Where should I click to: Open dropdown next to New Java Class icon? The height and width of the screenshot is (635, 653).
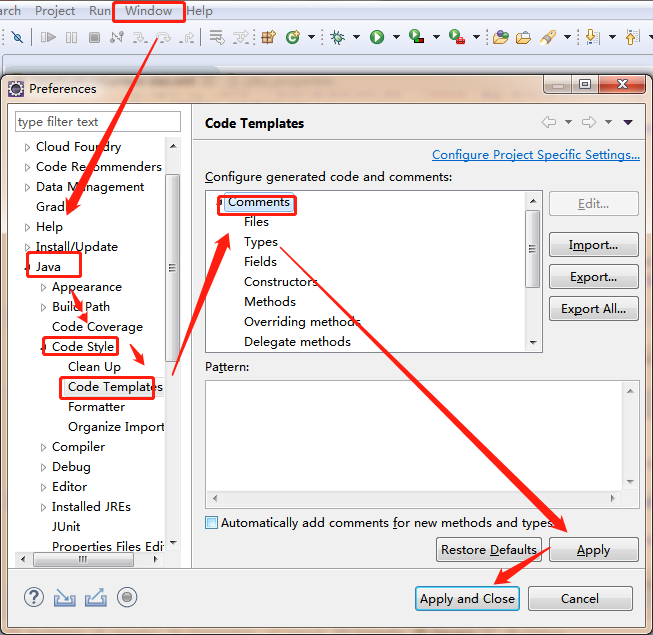311,37
